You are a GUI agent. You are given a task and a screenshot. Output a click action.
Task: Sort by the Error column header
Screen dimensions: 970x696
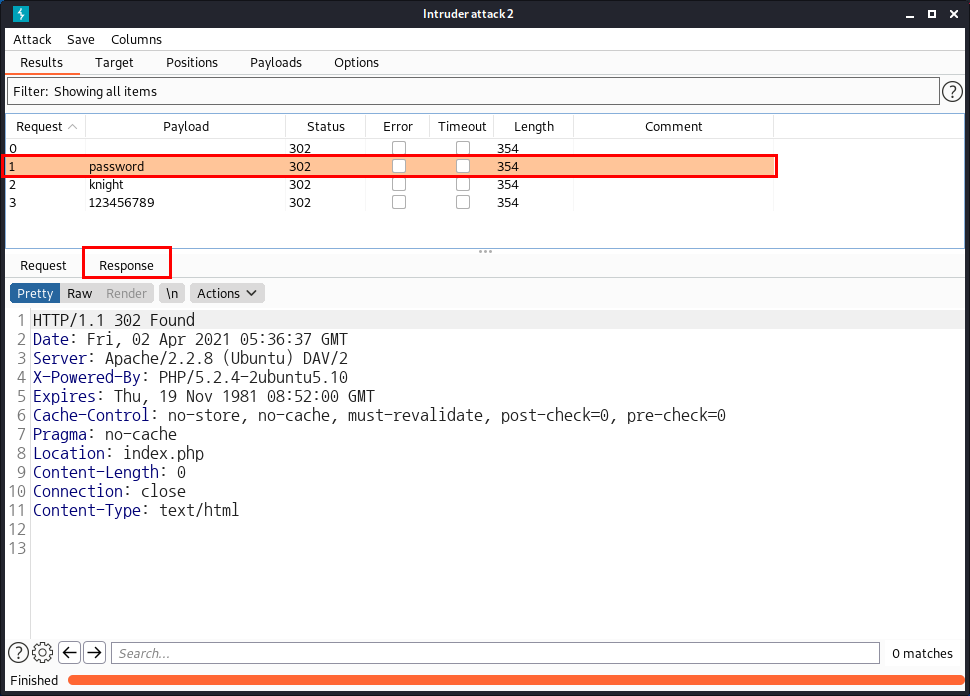pyautogui.click(x=398, y=126)
